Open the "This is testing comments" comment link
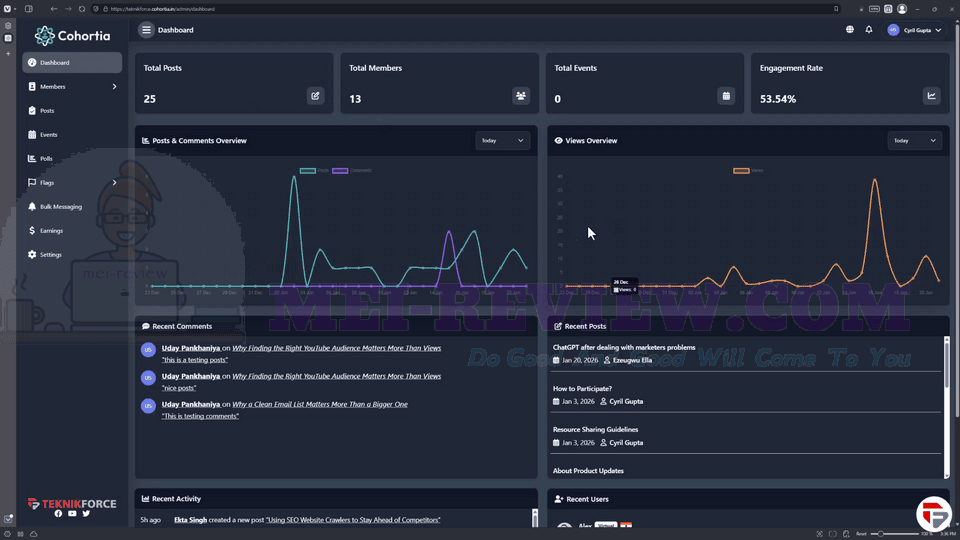The width and height of the screenshot is (960, 540). point(200,416)
